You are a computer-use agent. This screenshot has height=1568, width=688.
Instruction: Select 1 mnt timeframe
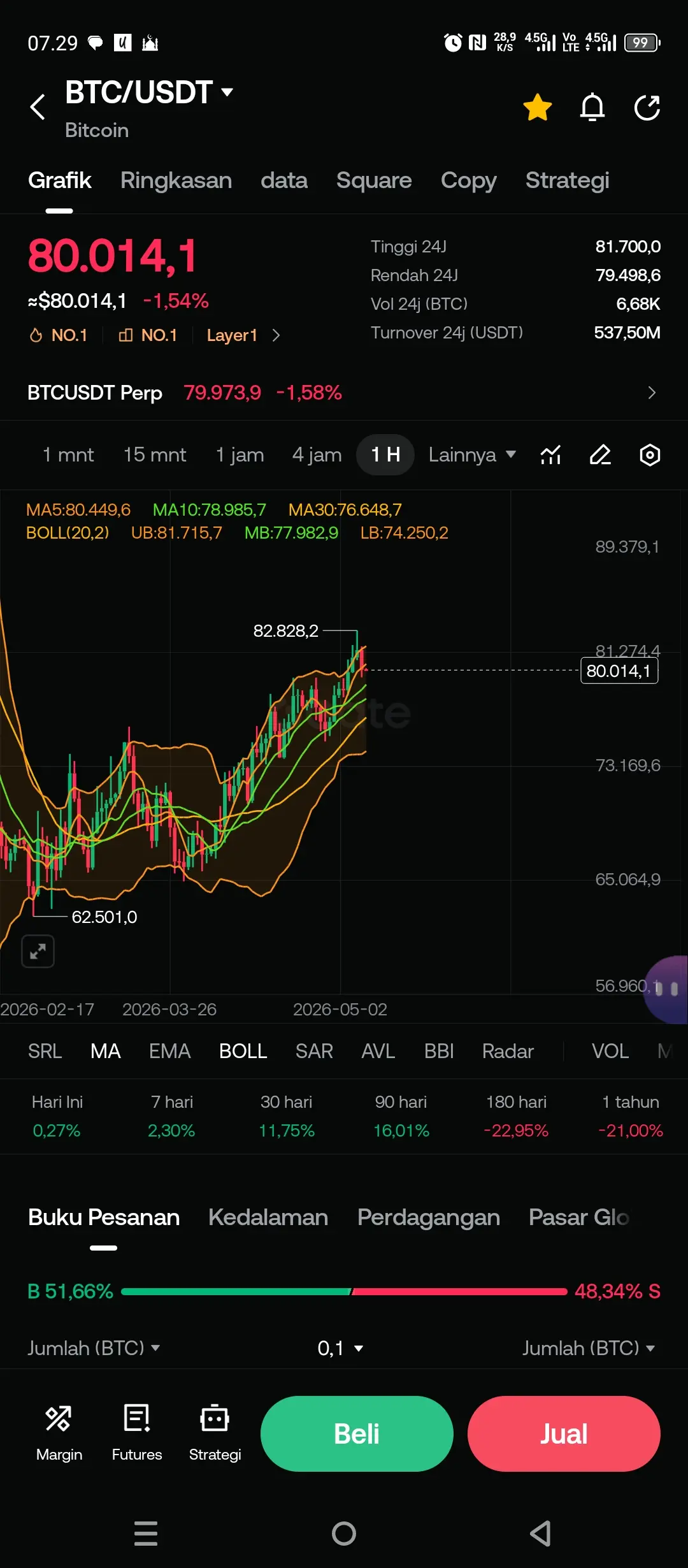click(x=68, y=455)
